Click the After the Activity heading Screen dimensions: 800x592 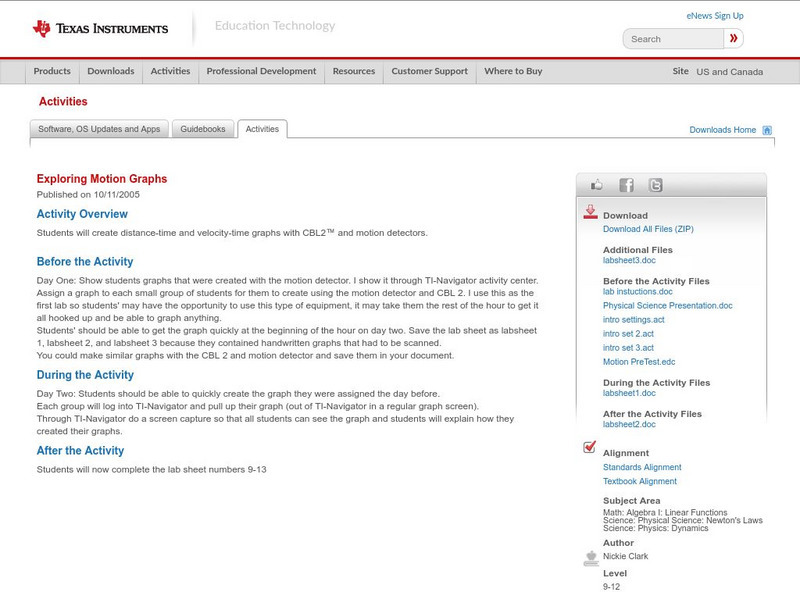[x=80, y=451]
